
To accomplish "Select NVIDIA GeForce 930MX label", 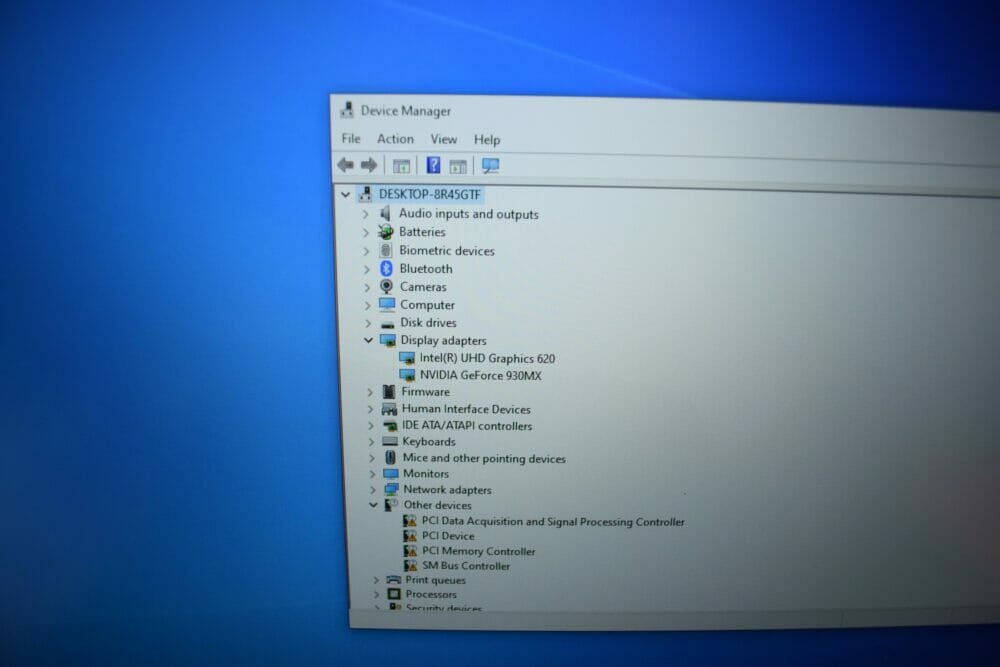I will [x=480, y=376].
